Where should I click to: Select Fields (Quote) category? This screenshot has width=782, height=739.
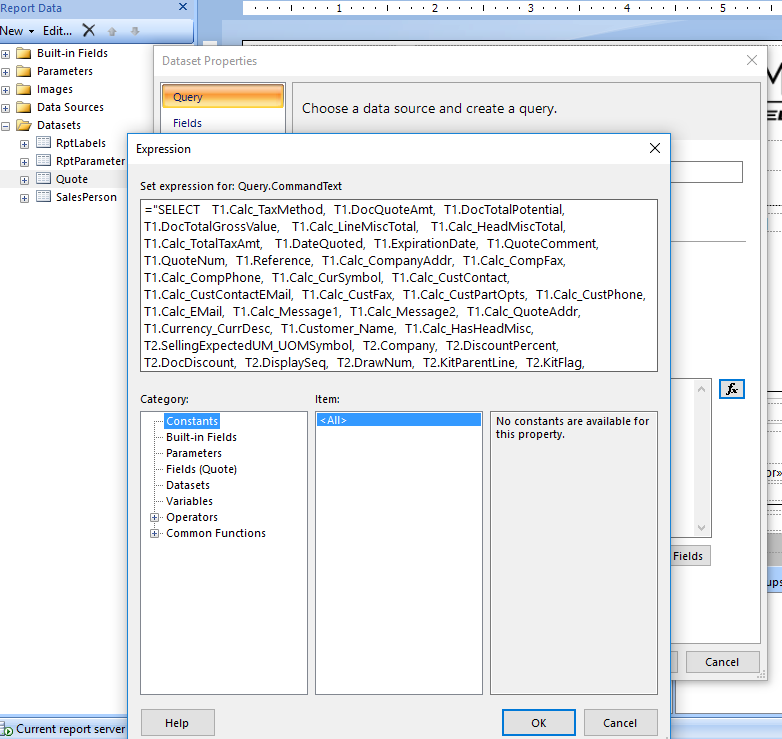pyautogui.click(x=201, y=469)
